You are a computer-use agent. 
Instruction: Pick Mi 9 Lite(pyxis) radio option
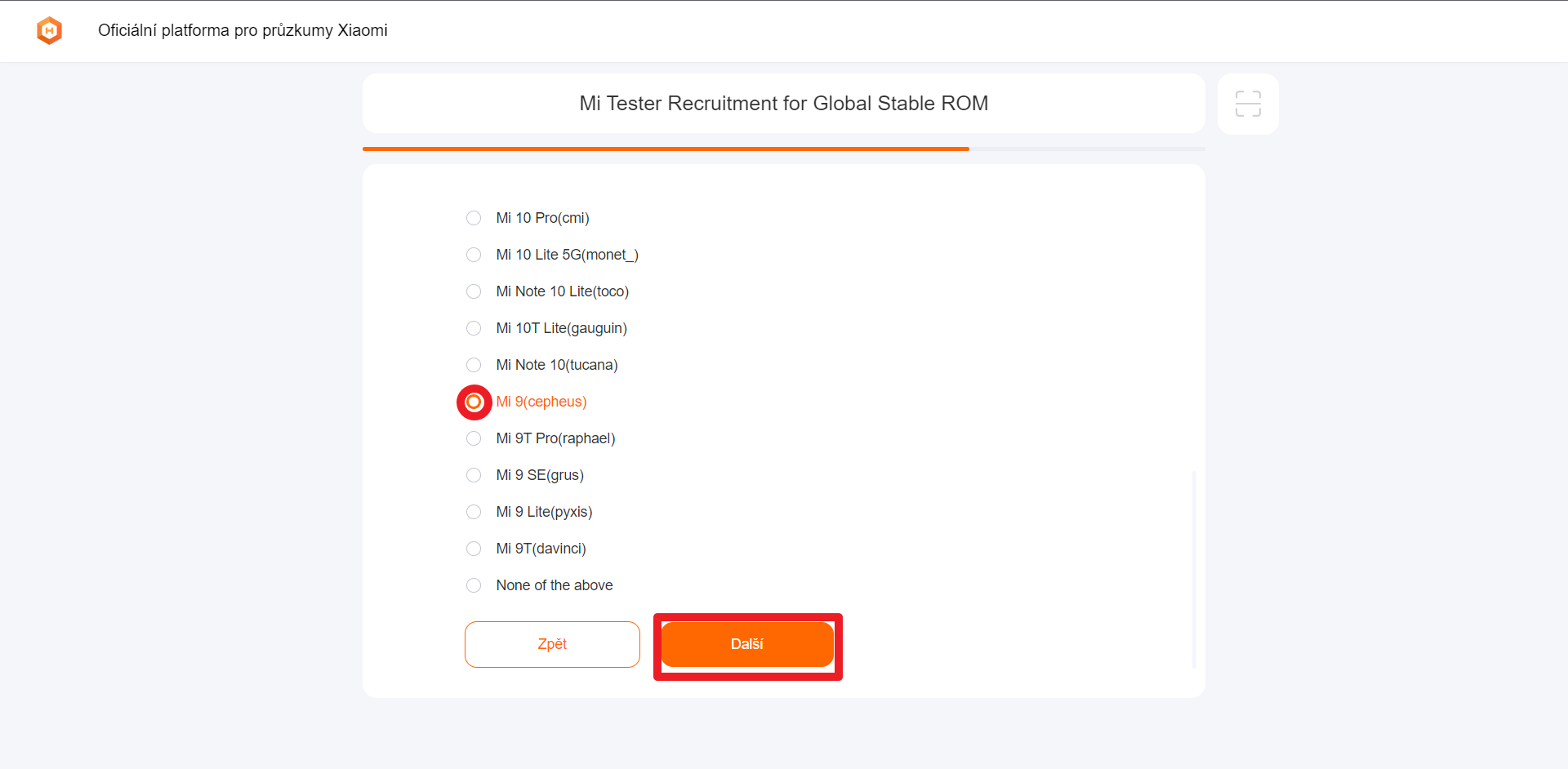click(474, 512)
